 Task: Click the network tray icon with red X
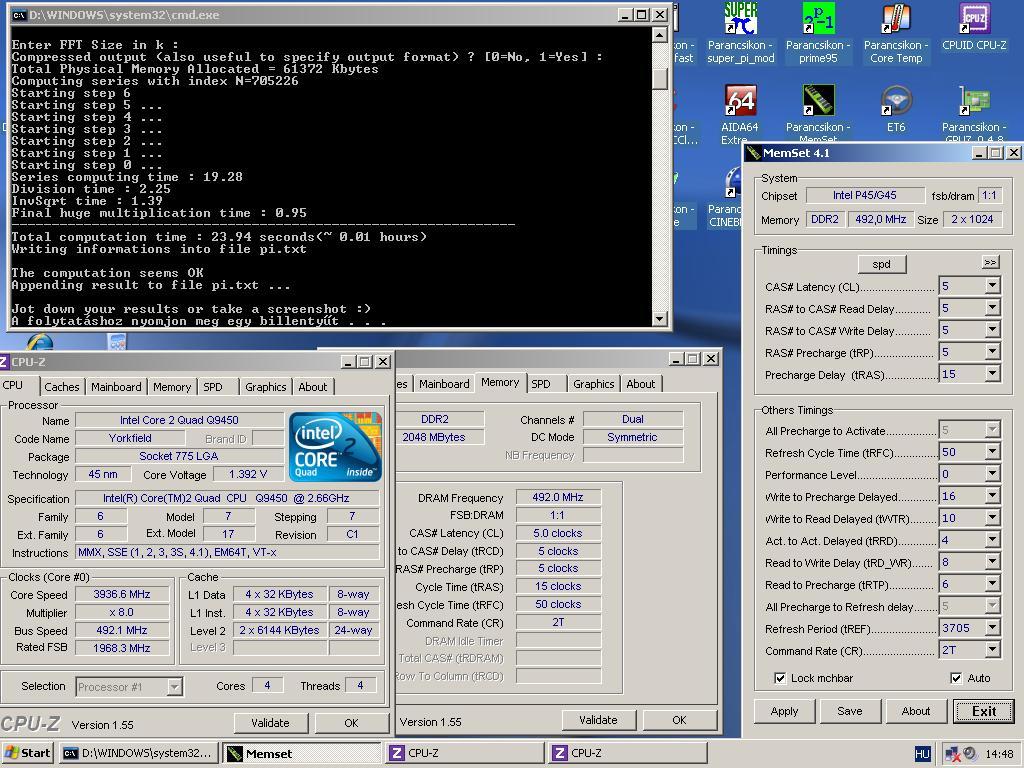(953, 754)
